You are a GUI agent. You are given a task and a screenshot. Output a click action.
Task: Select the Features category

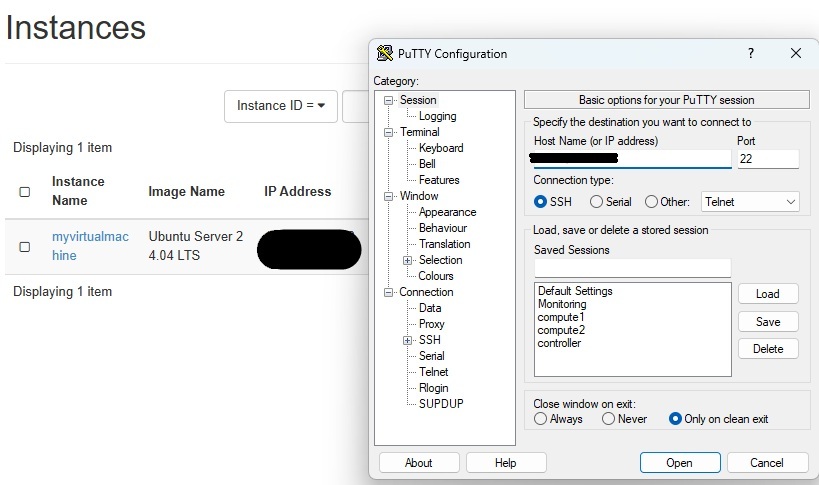[x=439, y=180]
